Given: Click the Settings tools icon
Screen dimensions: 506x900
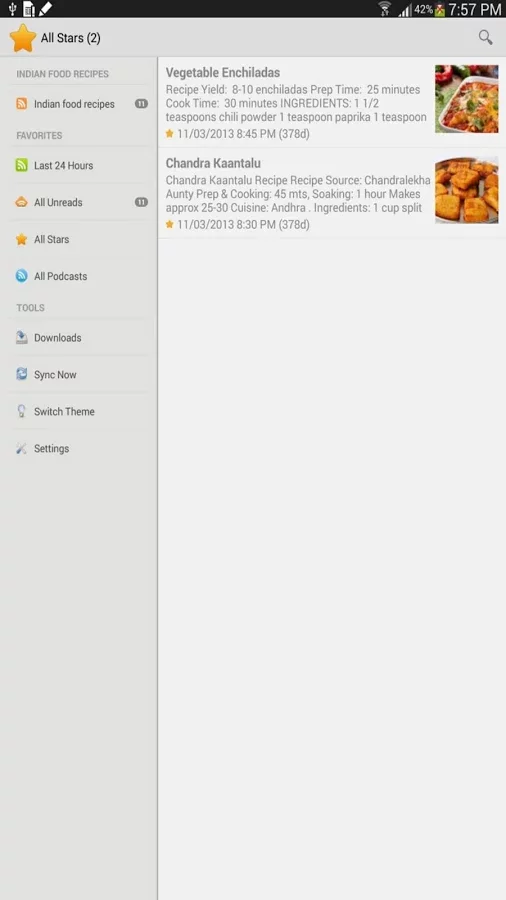Looking at the screenshot, I should pos(21,448).
